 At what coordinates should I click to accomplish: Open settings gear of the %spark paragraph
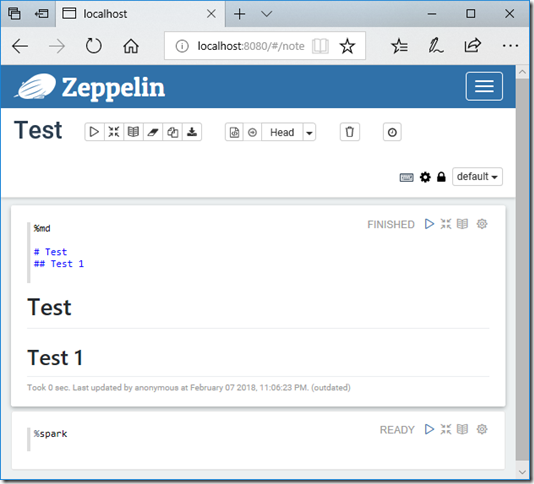tap(482, 429)
